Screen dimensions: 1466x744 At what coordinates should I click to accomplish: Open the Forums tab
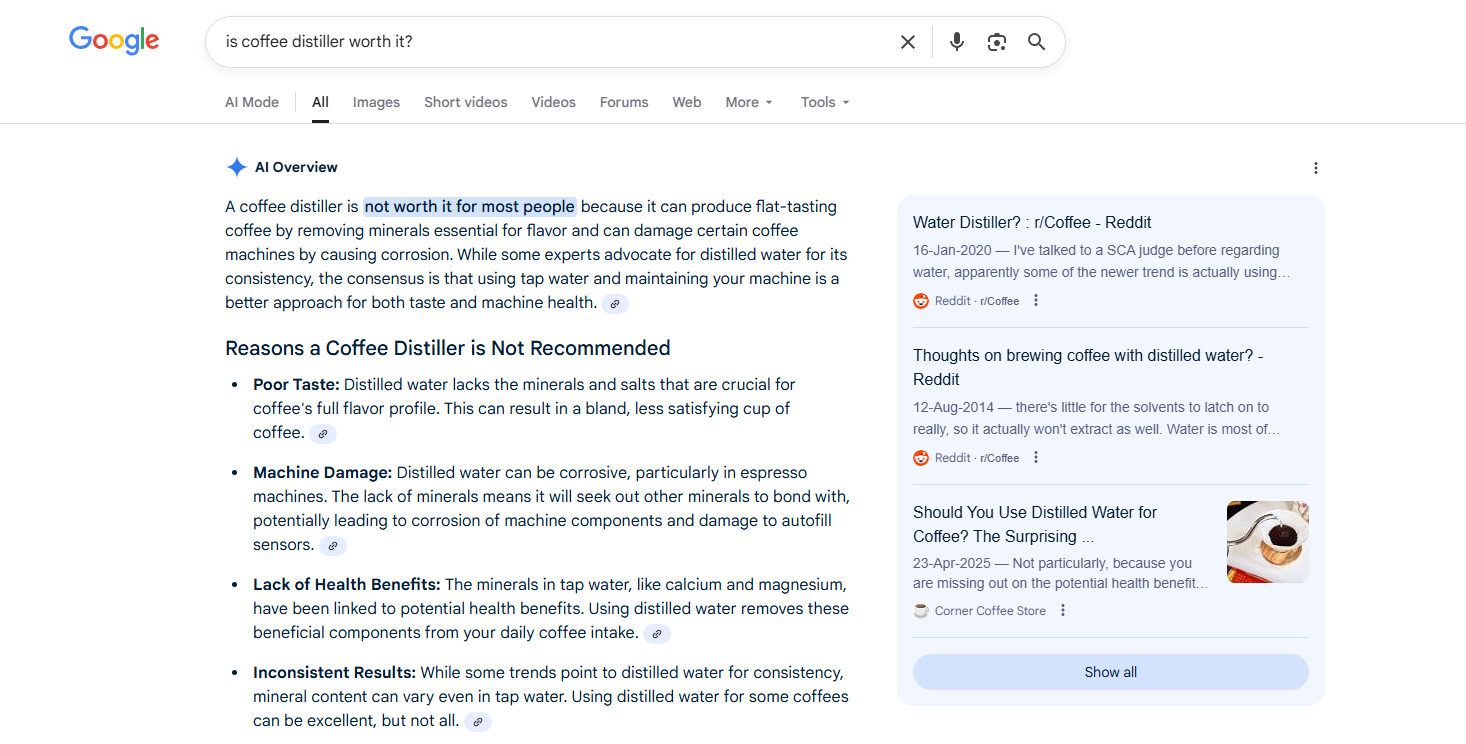[x=624, y=102]
